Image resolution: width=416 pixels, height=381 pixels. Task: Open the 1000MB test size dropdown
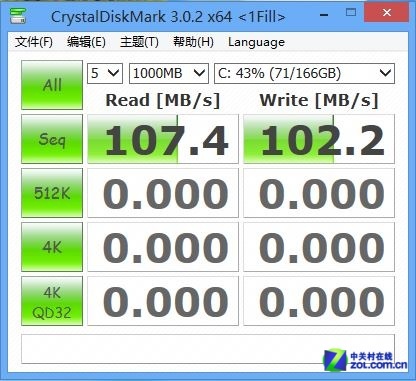click(169, 73)
